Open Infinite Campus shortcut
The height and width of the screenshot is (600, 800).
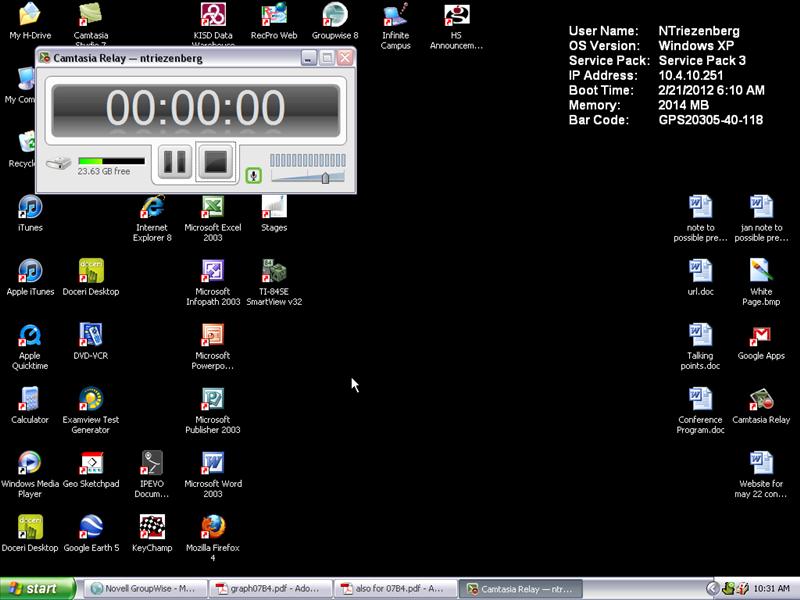pos(395,26)
